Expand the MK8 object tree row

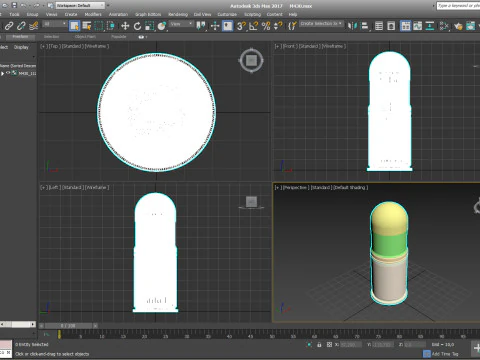coord(2,73)
